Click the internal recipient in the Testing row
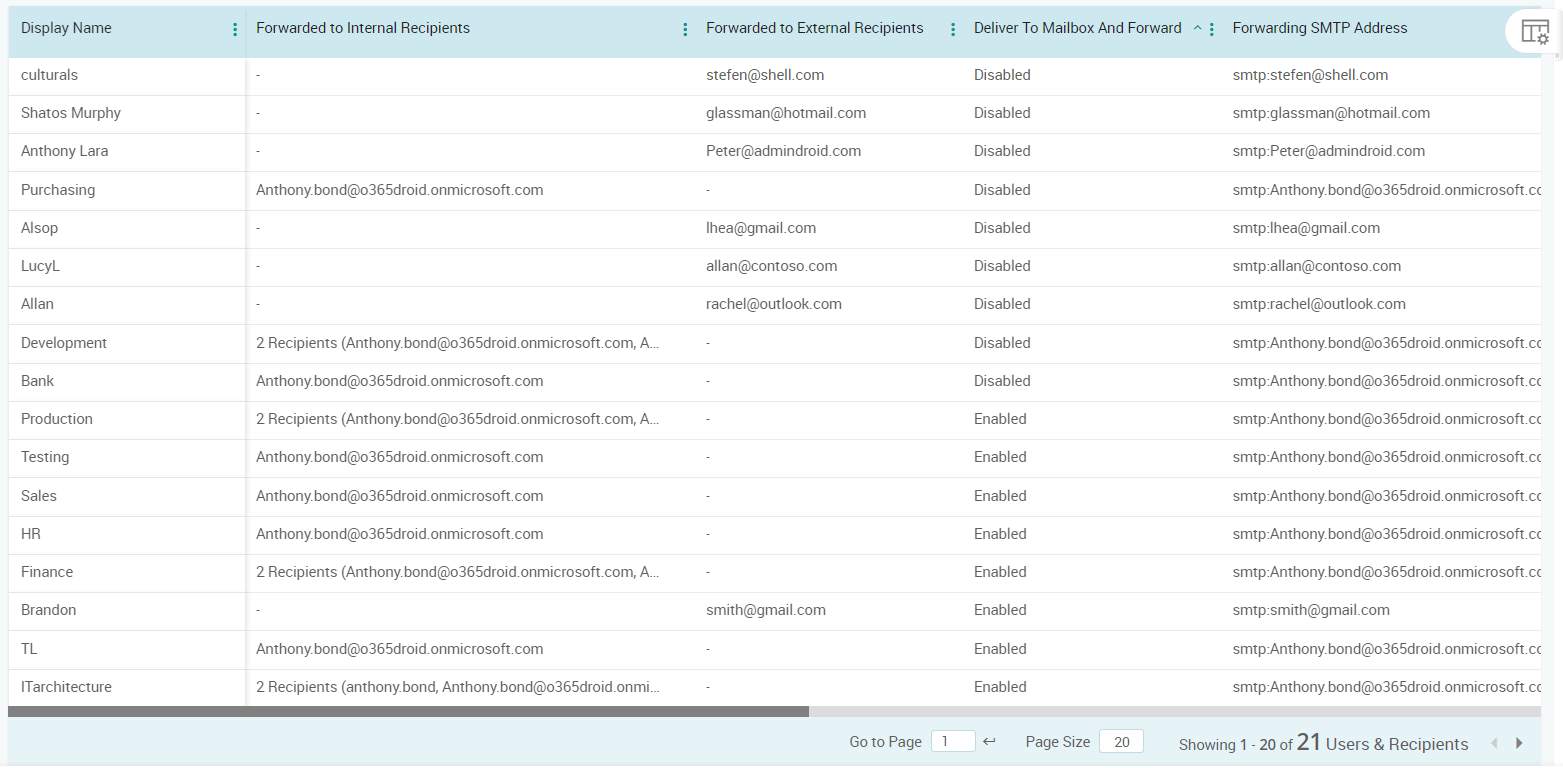Viewport: 1563px width, 768px height. tap(400, 457)
